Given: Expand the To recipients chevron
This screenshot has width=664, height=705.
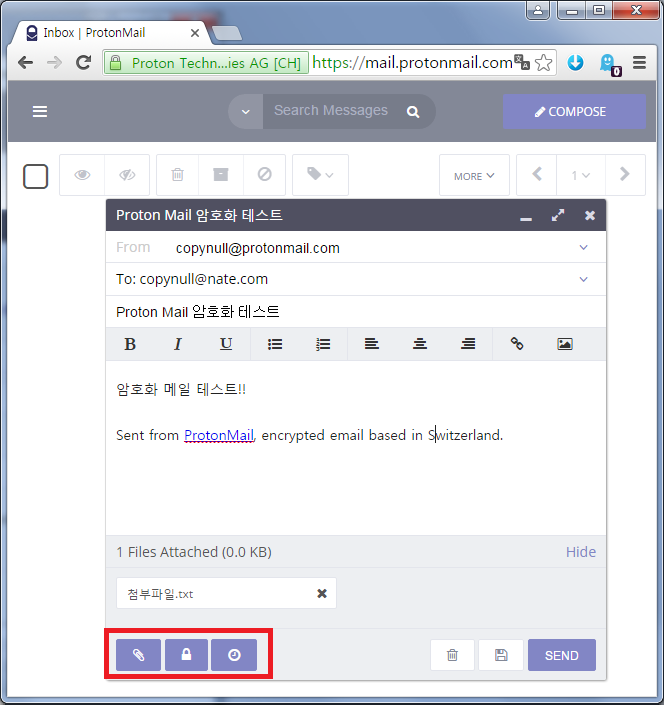Looking at the screenshot, I should tap(584, 279).
